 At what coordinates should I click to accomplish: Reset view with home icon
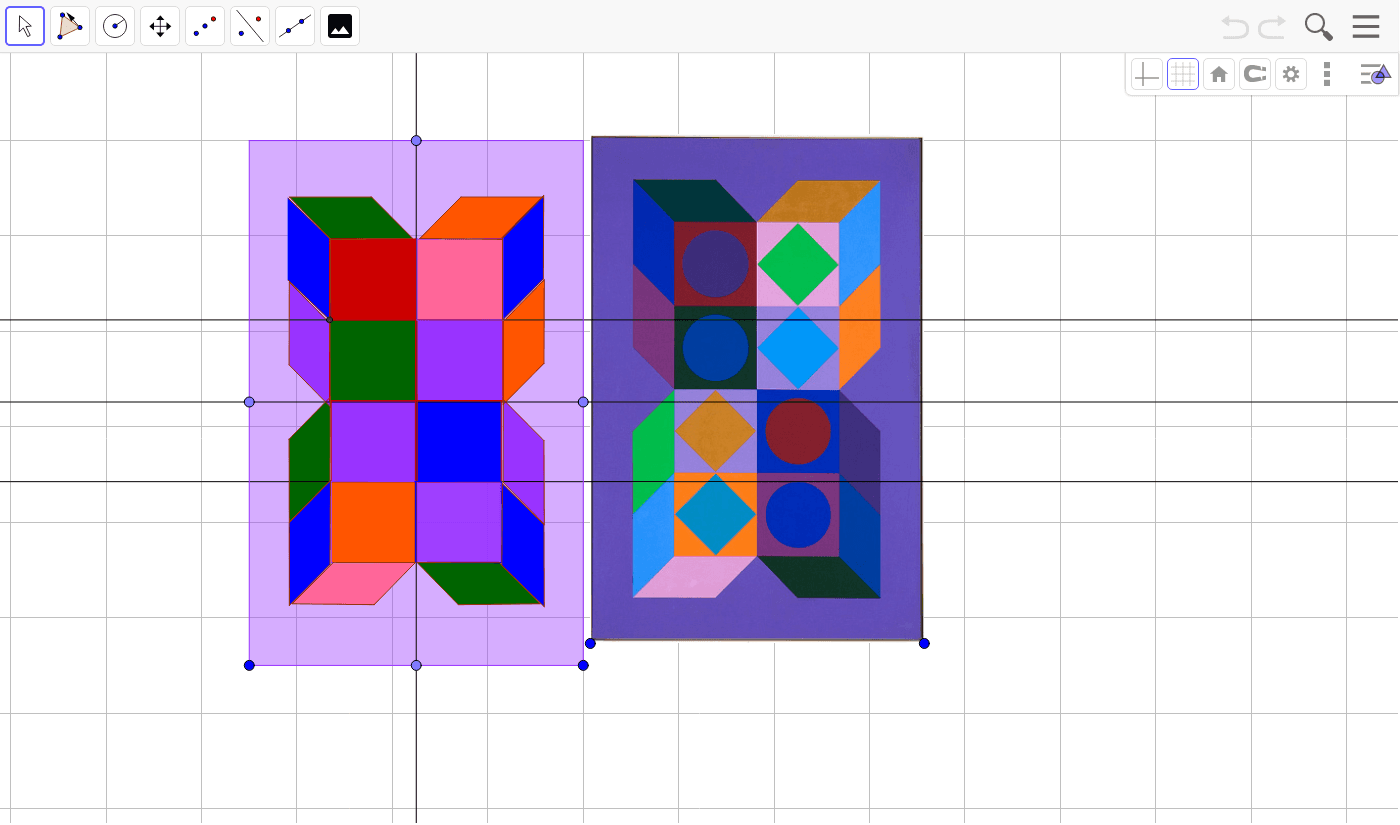pyautogui.click(x=1219, y=74)
